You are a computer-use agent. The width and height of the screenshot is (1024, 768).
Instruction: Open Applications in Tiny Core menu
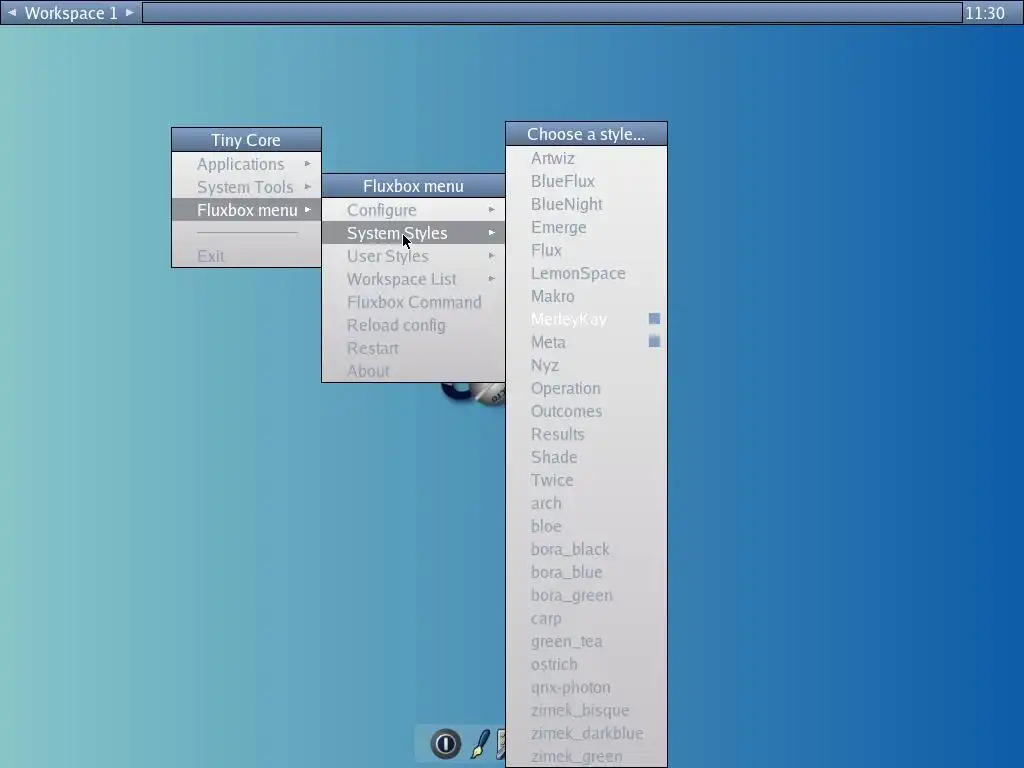pyautogui.click(x=246, y=164)
